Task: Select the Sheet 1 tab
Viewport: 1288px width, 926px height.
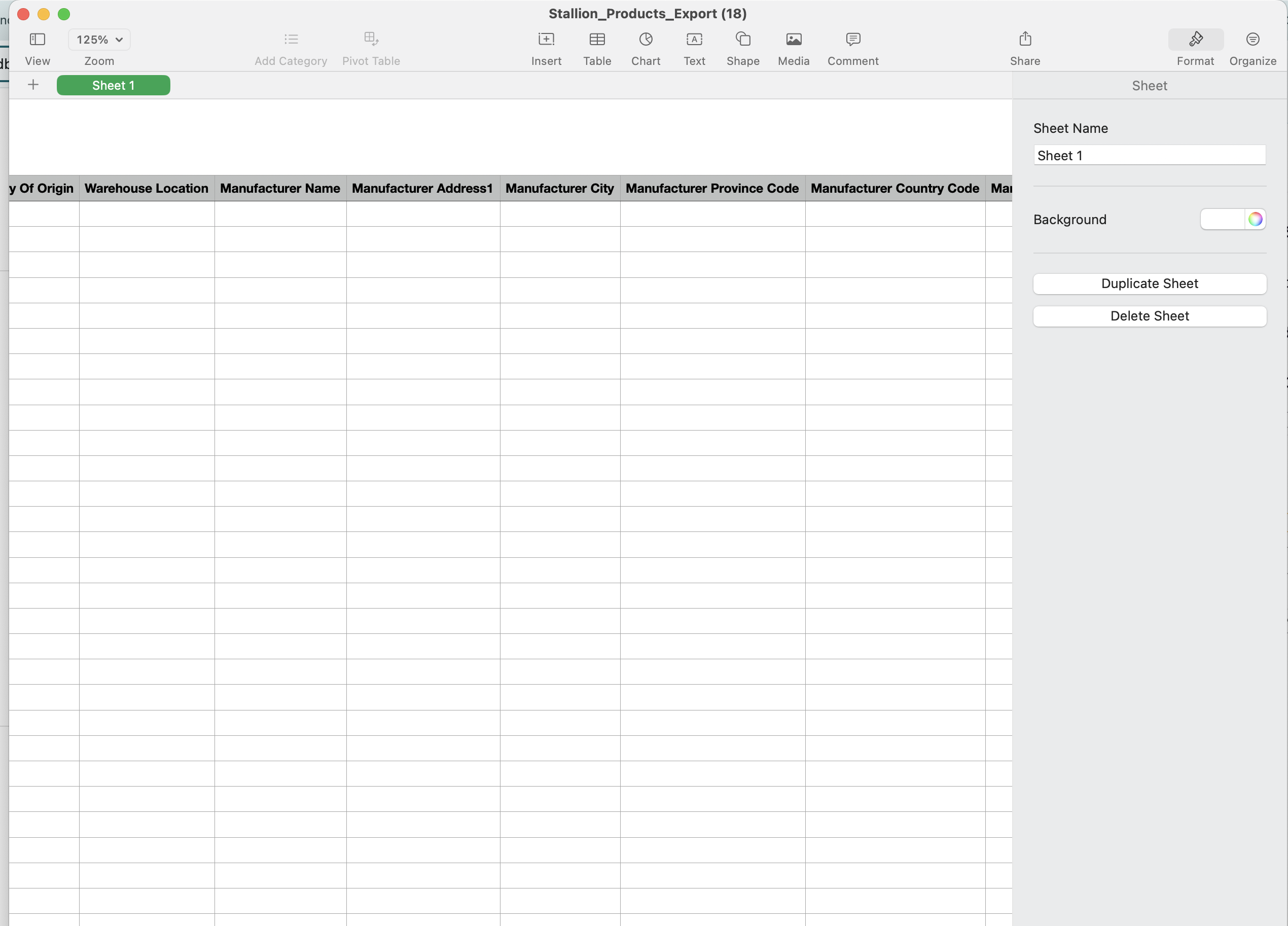Action: [x=114, y=85]
